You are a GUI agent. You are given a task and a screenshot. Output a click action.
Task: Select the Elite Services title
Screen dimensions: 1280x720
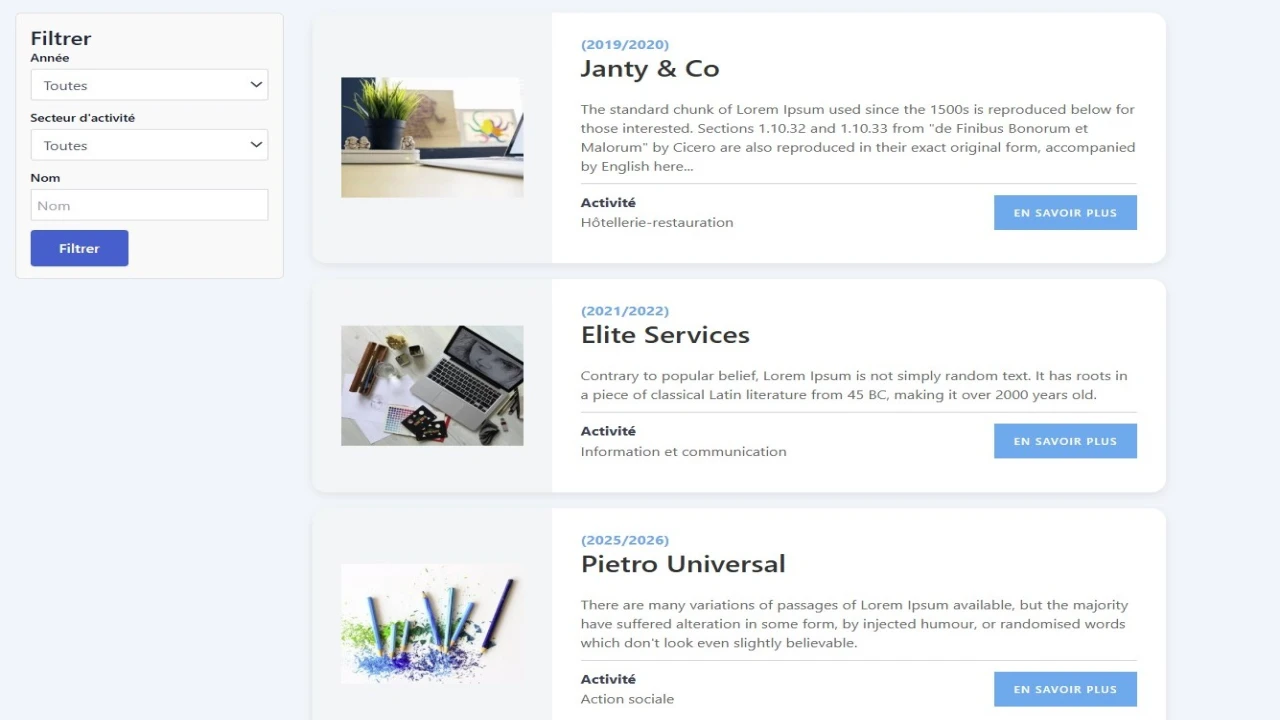pos(665,335)
